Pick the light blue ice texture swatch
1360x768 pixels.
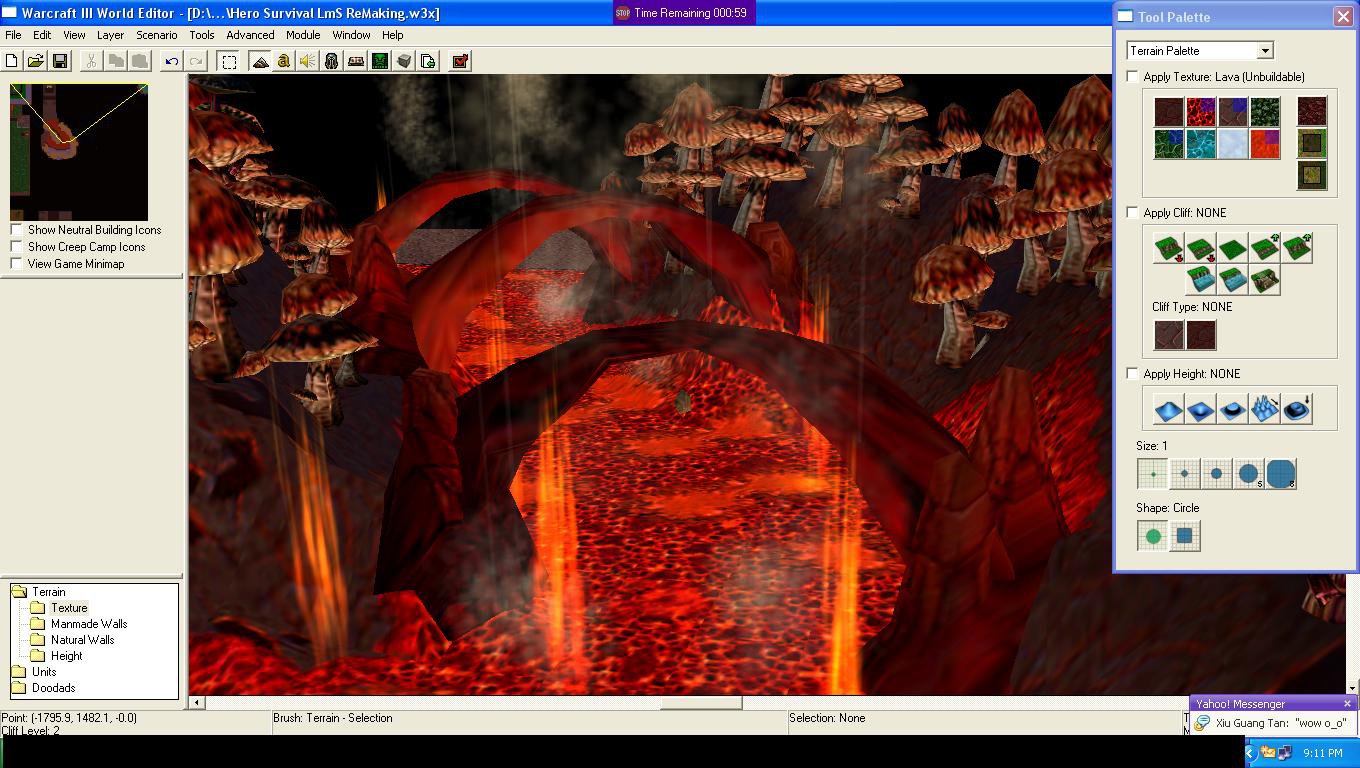[1232, 144]
